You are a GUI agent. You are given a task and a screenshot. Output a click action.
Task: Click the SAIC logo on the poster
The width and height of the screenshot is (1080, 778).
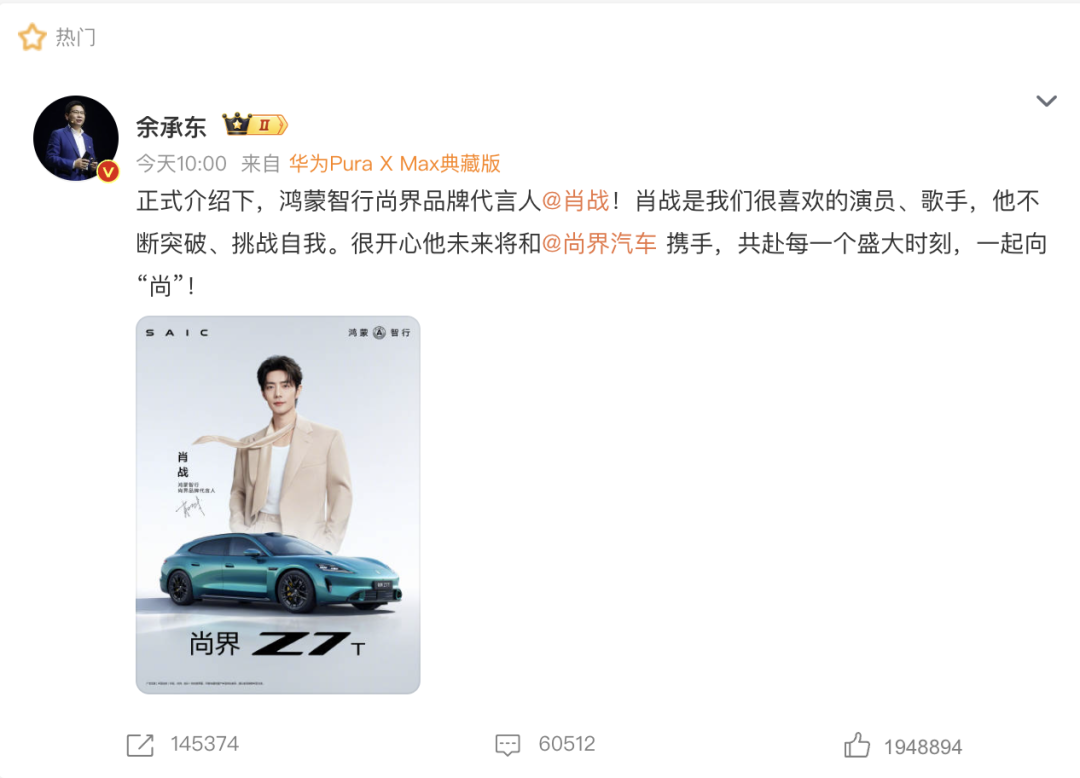click(177, 333)
